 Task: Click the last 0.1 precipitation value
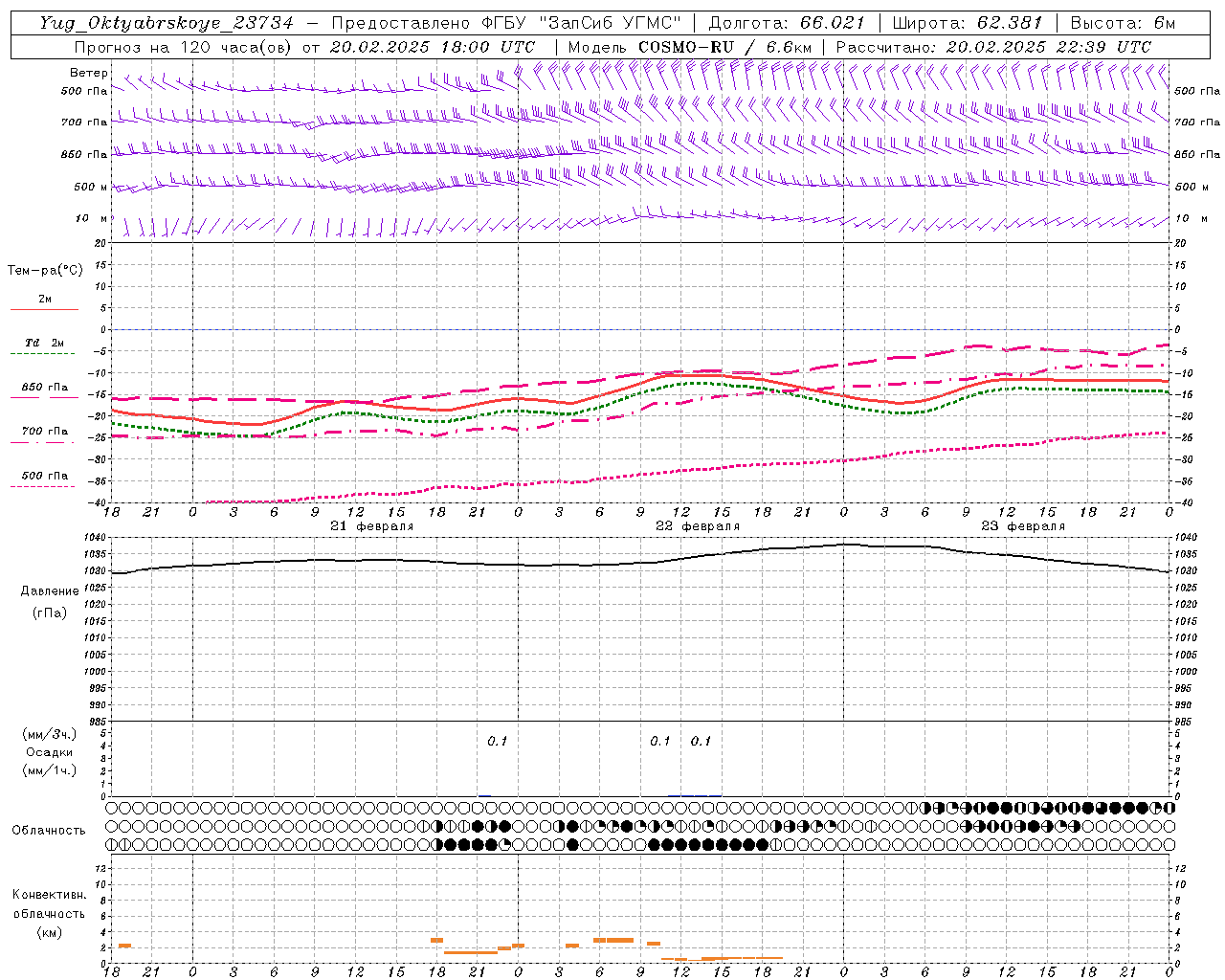point(702,741)
